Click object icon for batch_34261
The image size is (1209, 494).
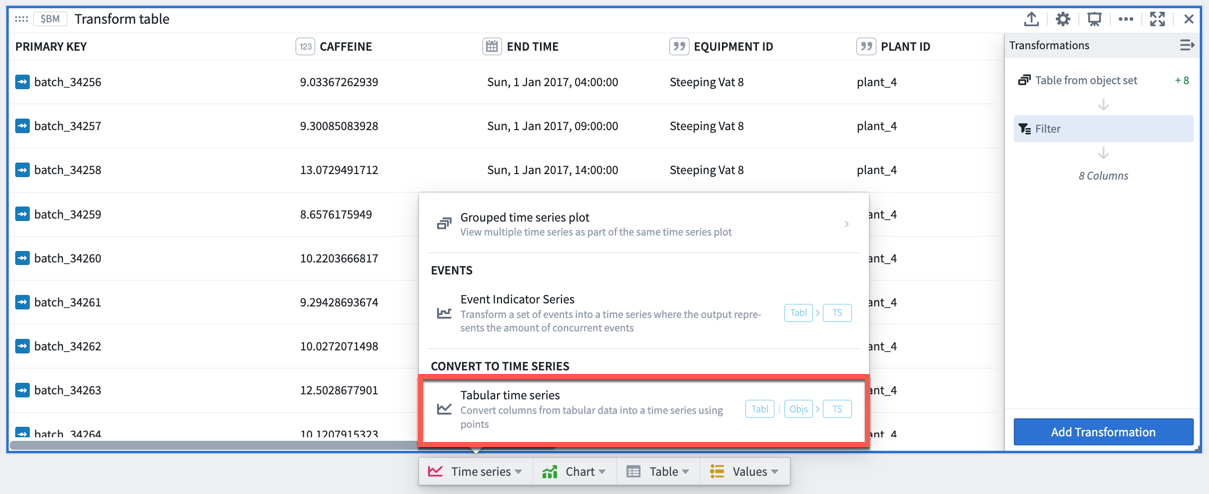[x=22, y=302]
